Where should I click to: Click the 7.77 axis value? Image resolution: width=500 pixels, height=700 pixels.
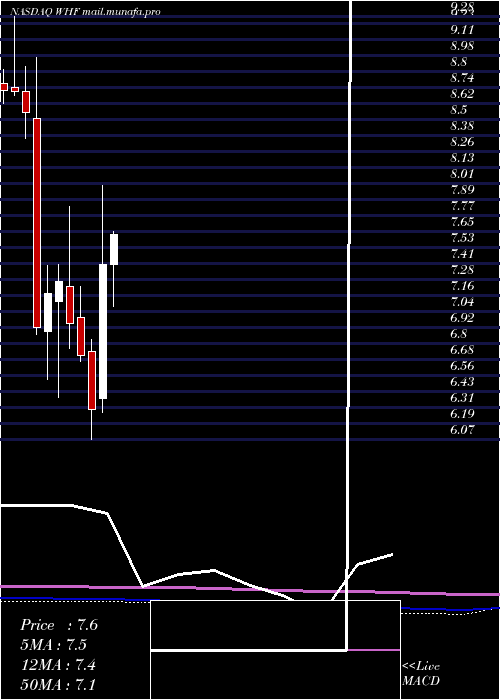point(462,206)
